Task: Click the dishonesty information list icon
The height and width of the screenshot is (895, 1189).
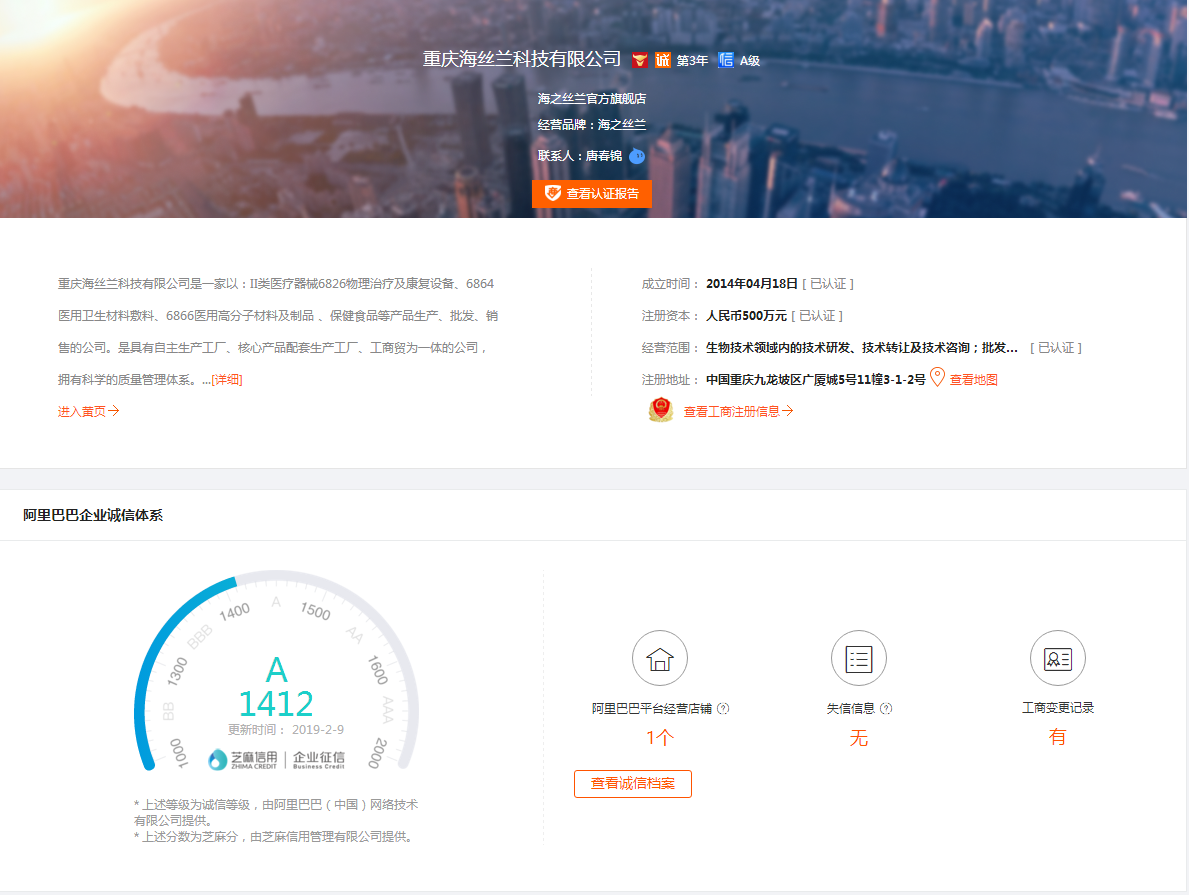Action: pos(858,658)
